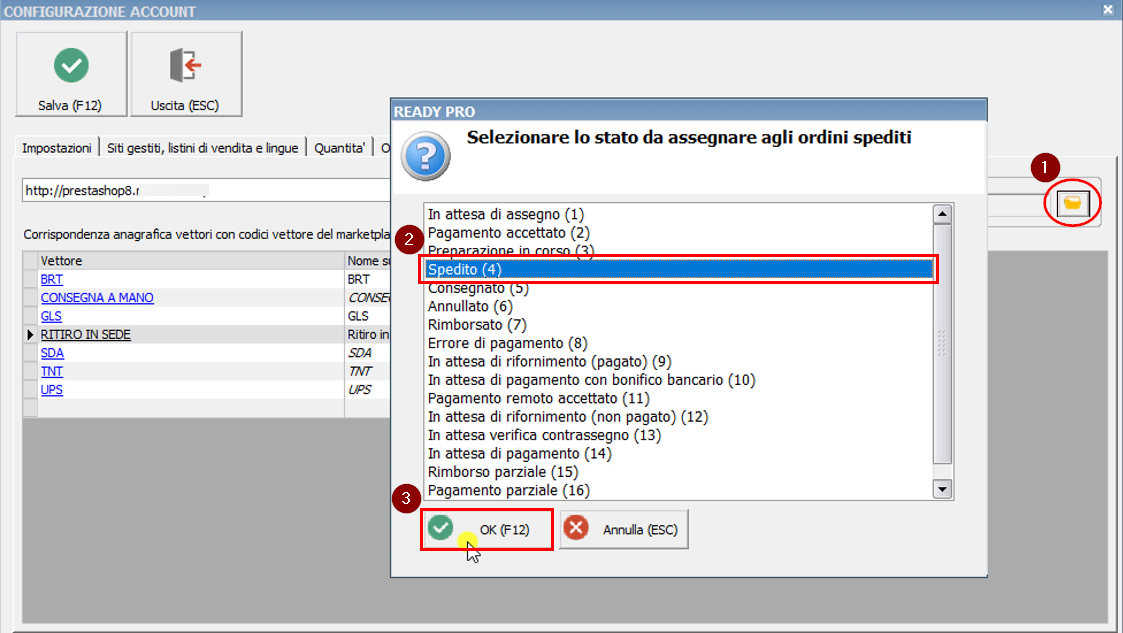Switch to the Impostazioni tab
This screenshot has width=1123, height=633.
[57, 148]
